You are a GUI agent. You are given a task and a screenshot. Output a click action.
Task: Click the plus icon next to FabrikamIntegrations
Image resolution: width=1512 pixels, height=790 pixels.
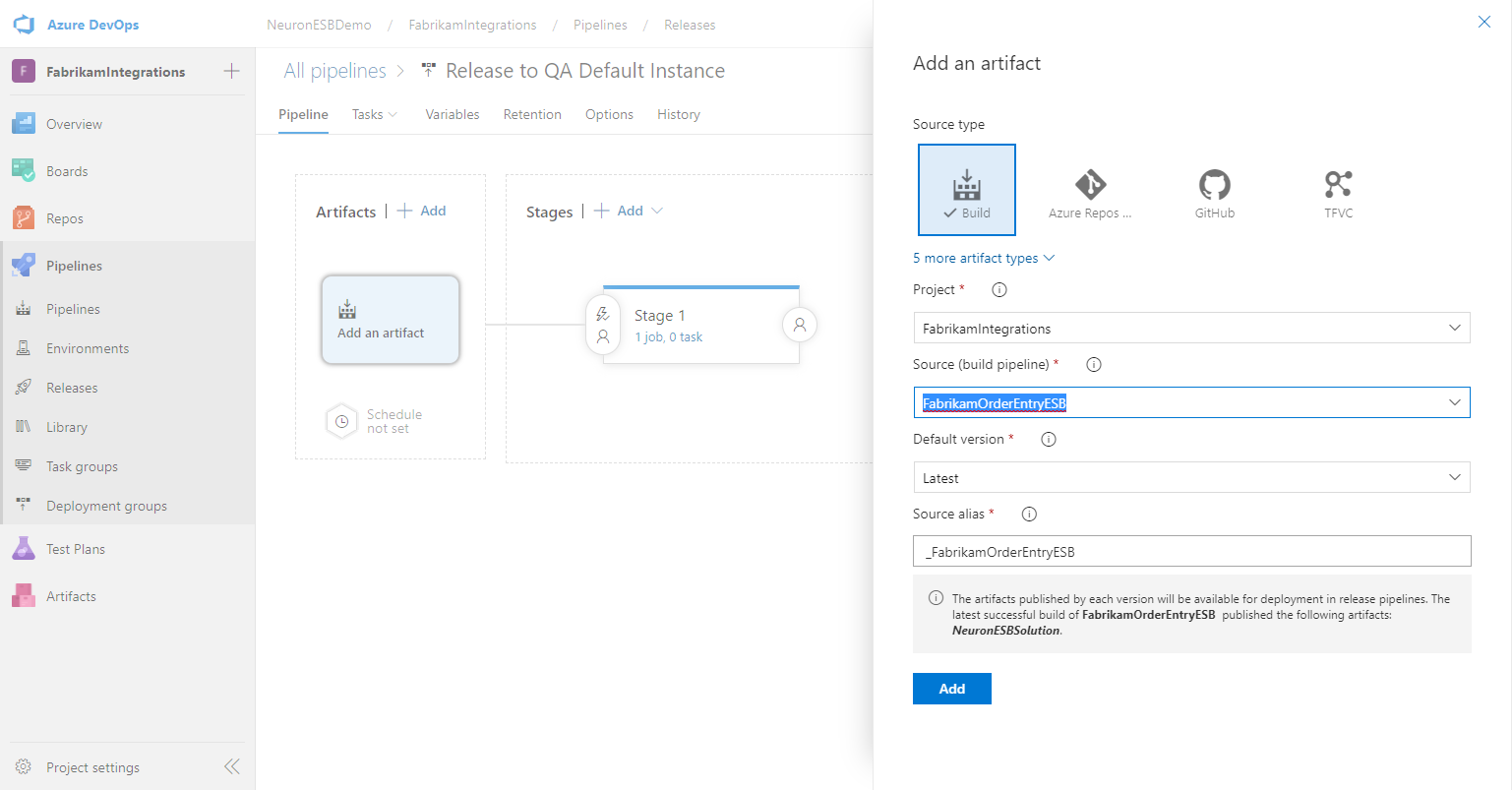[232, 71]
